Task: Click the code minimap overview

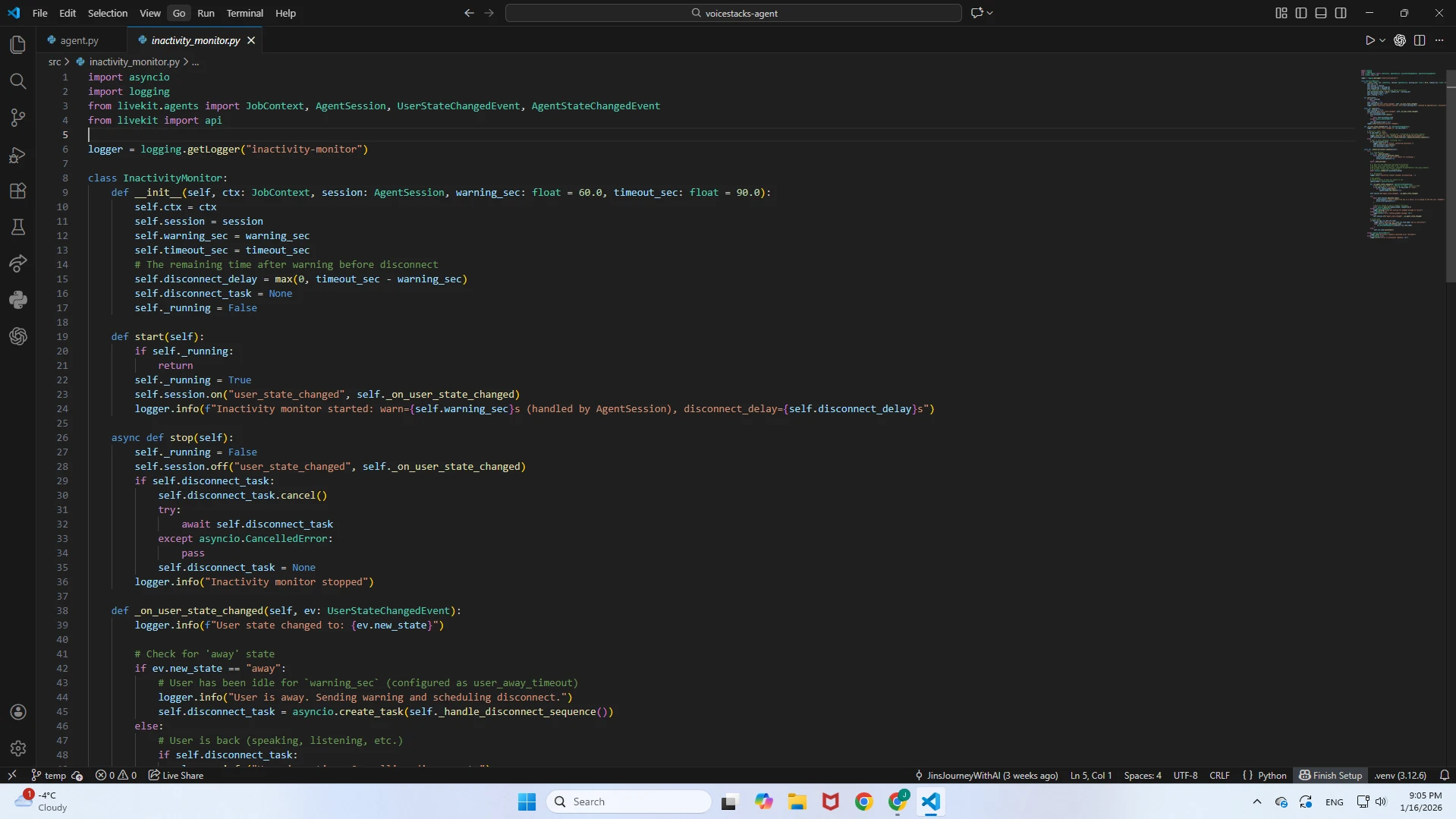Action: coord(1400,152)
